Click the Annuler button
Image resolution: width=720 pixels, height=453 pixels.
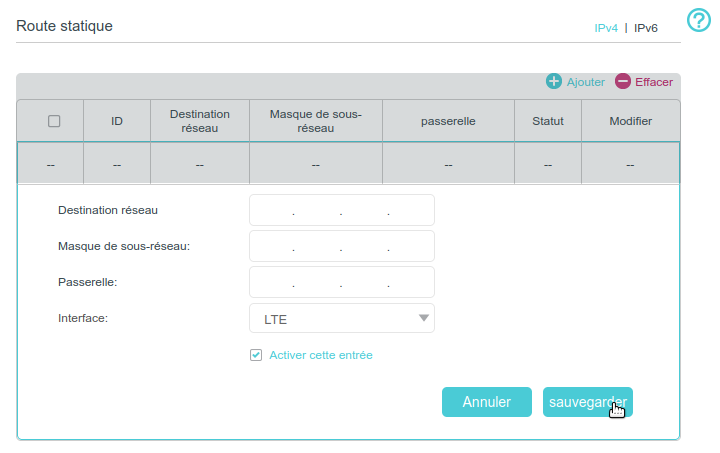[x=486, y=402]
